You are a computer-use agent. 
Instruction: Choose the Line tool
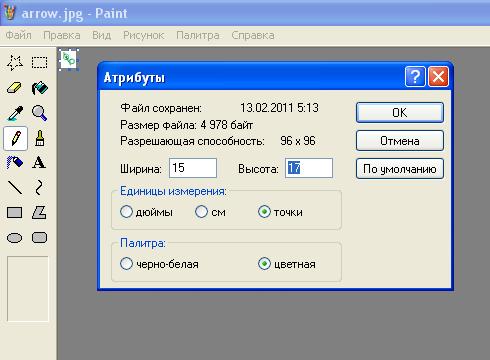point(15,187)
